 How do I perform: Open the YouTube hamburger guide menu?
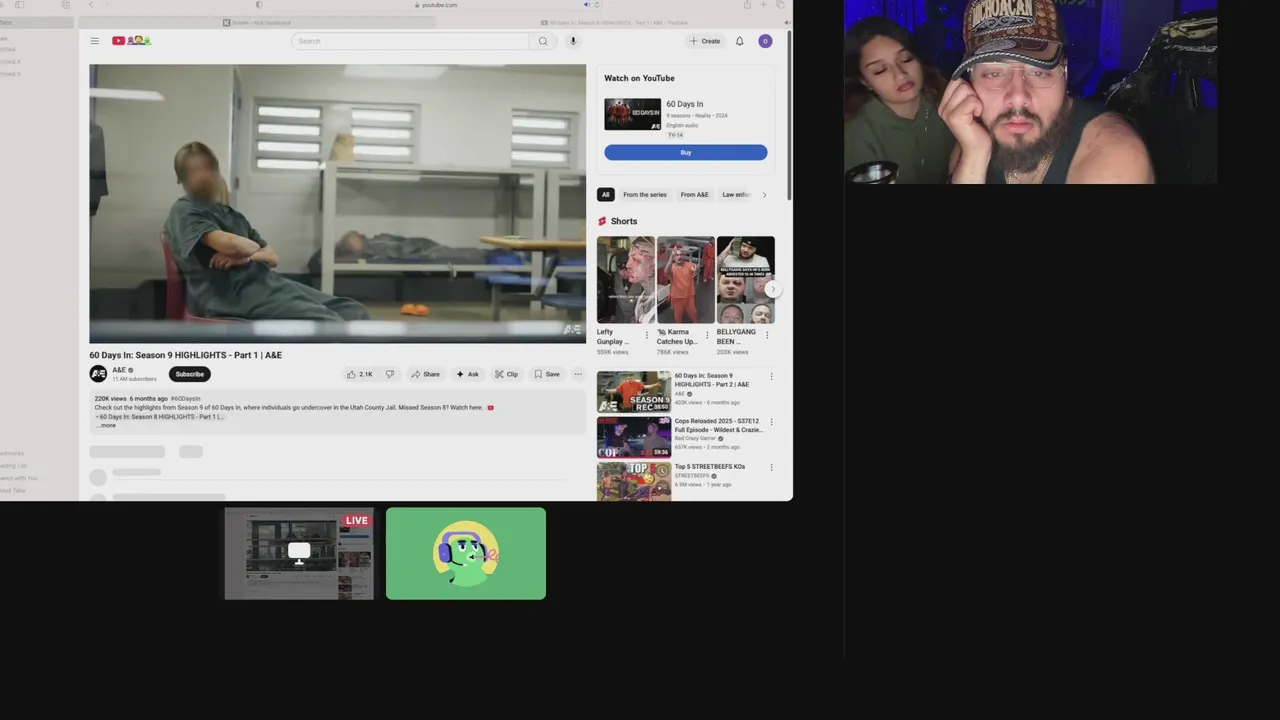[x=94, y=41]
